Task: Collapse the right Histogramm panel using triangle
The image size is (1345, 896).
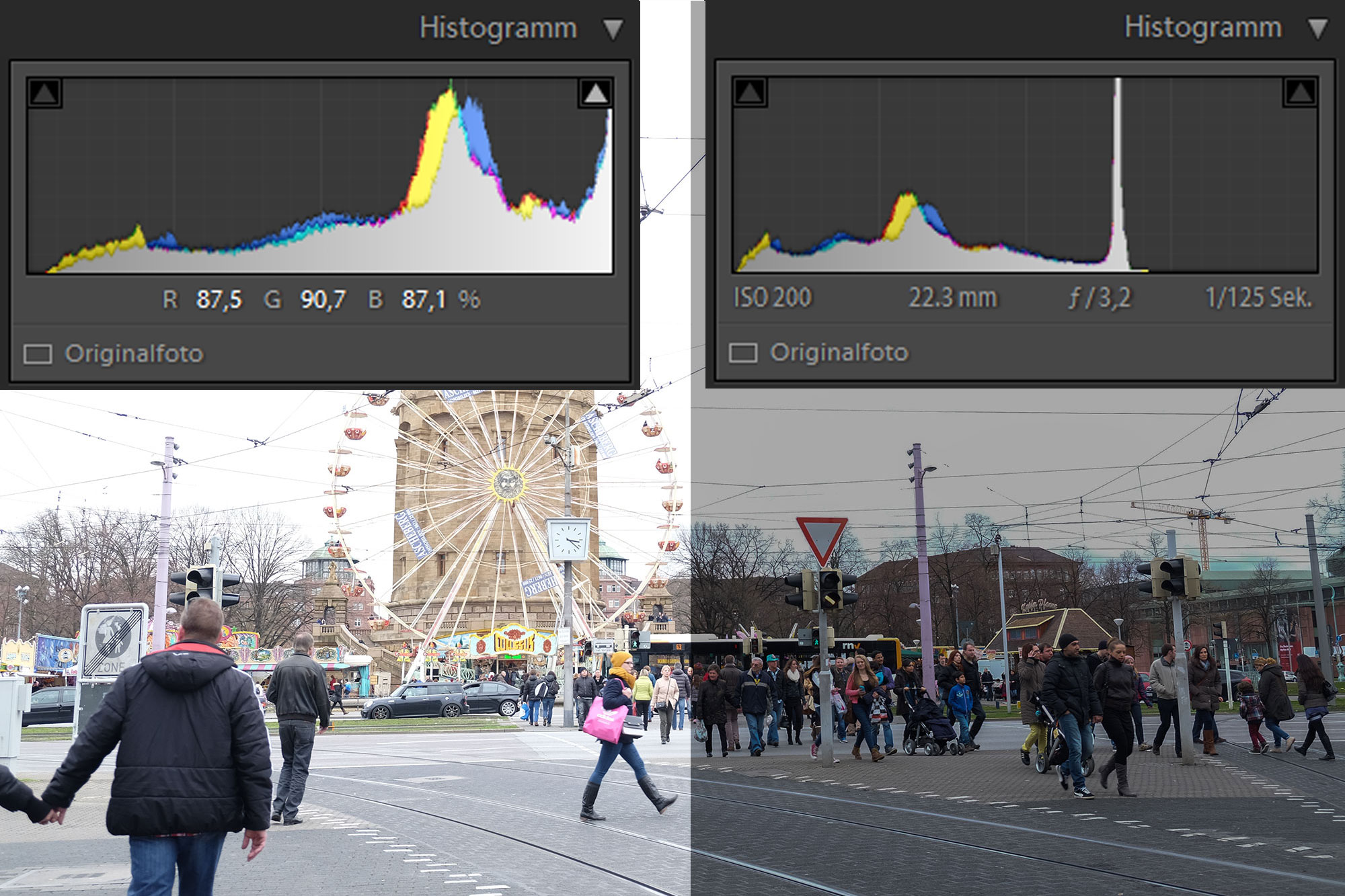Action: [x=1317, y=28]
